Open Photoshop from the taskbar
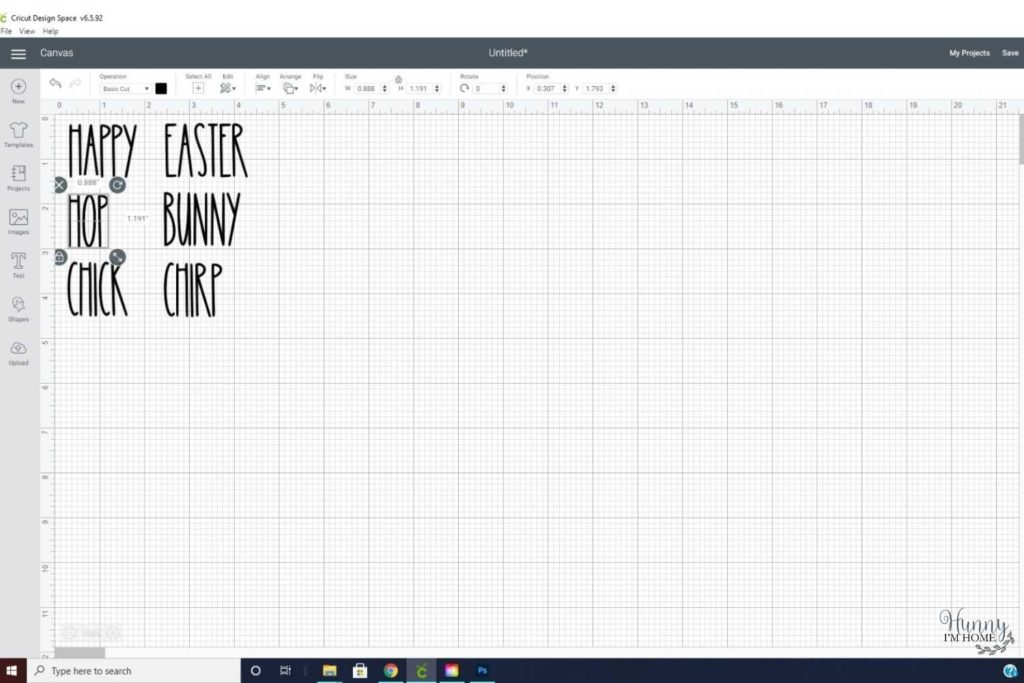The image size is (1024, 683). 483,671
